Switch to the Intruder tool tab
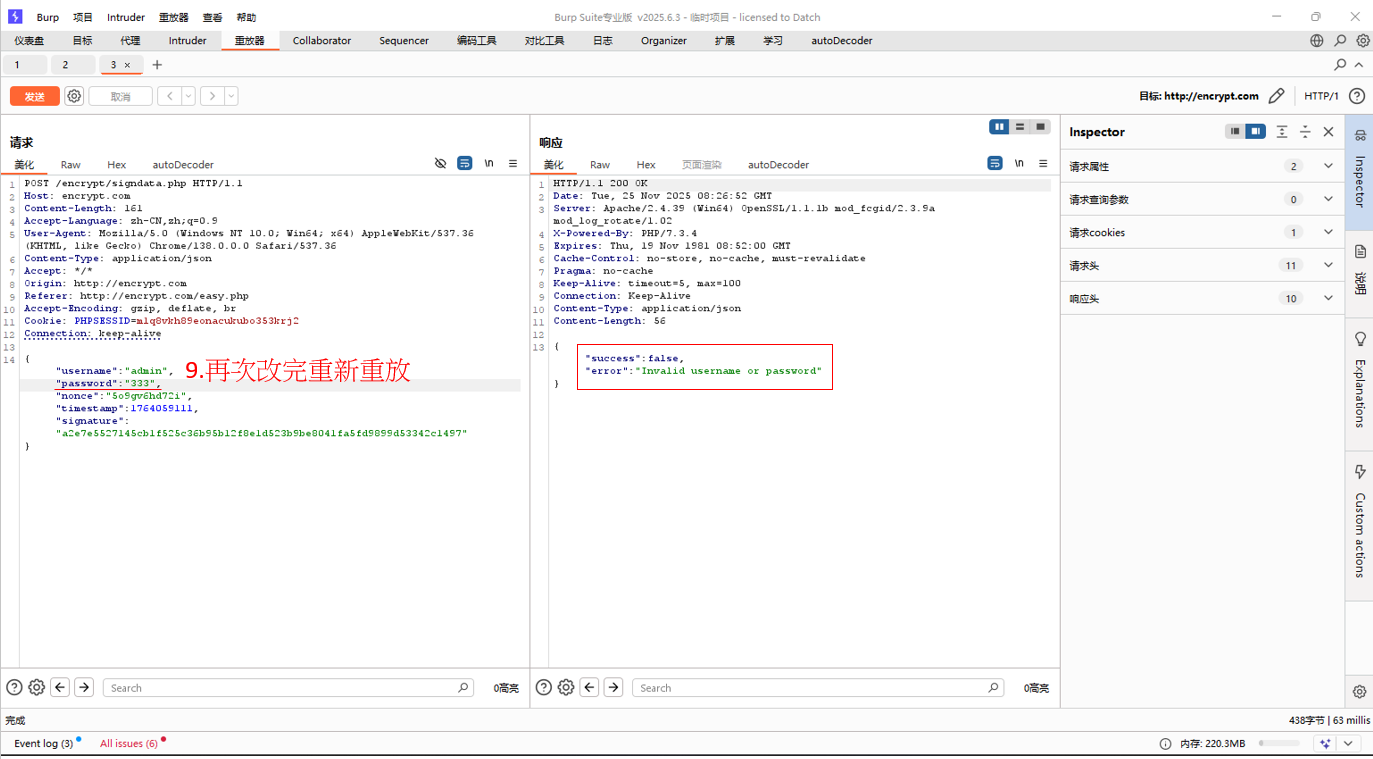 [x=187, y=41]
